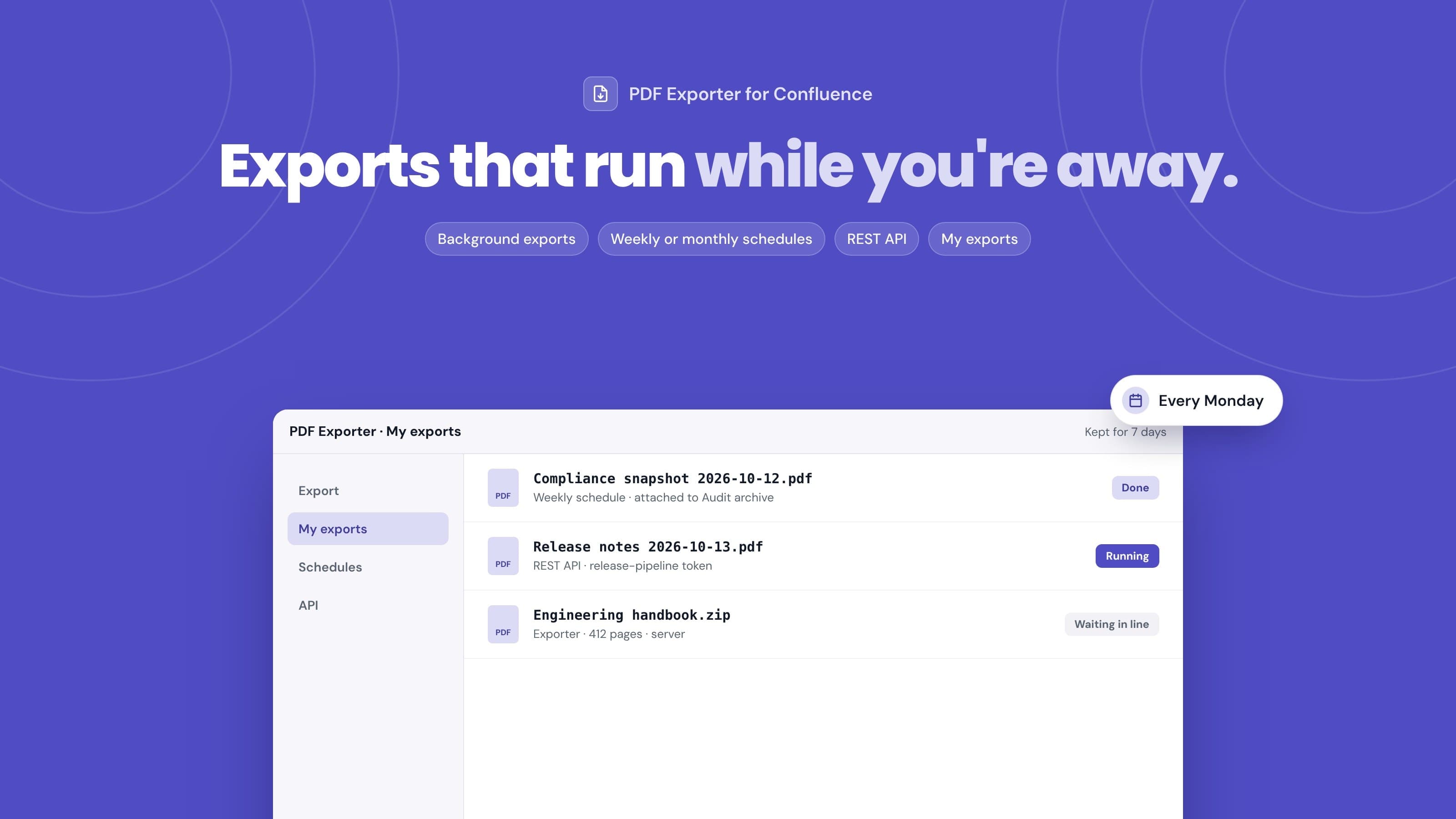Image resolution: width=1456 pixels, height=819 pixels.
Task: Click the 'Kept for 7 days' label
Action: click(x=1125, y=432)
